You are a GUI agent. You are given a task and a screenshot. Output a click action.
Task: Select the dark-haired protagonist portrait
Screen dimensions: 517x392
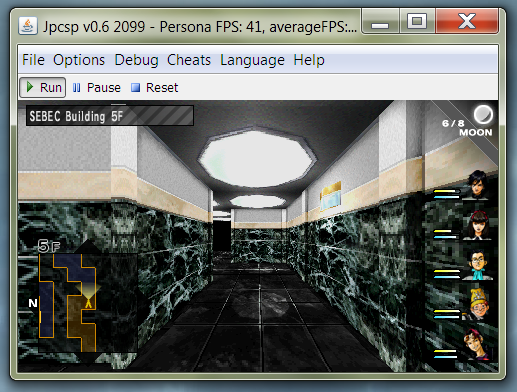tap(478, 184)
